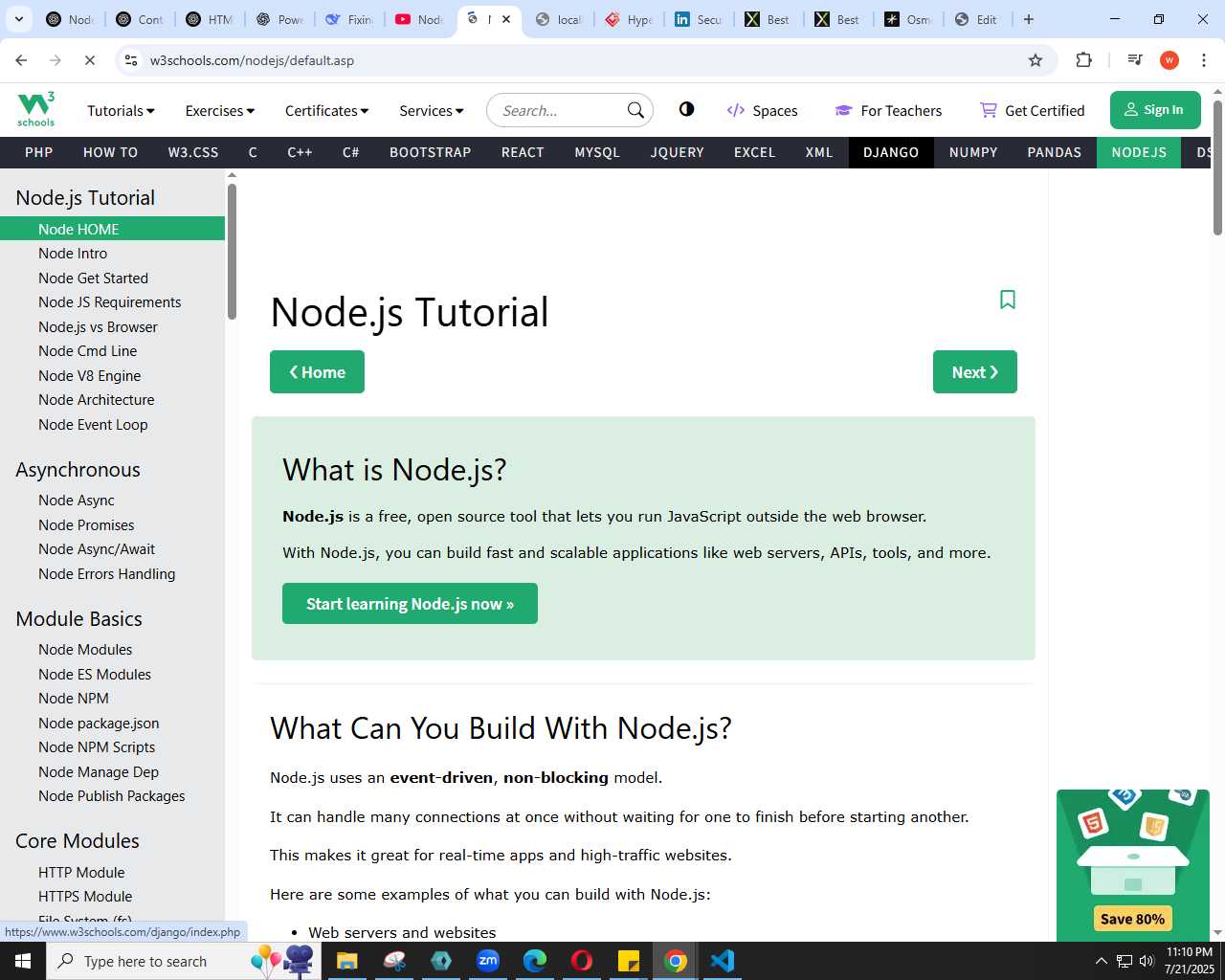Star bookmark this page in Chrome
The image size is (1225, 980).
tap(1036, 60)
